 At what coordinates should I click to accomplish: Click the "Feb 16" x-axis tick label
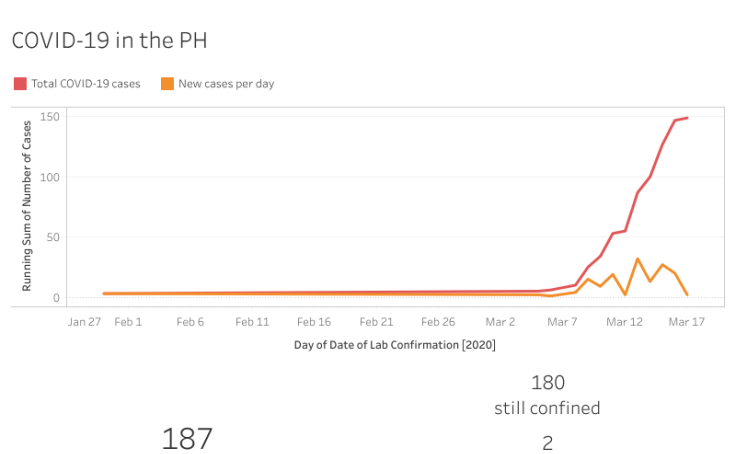[314, 322]
